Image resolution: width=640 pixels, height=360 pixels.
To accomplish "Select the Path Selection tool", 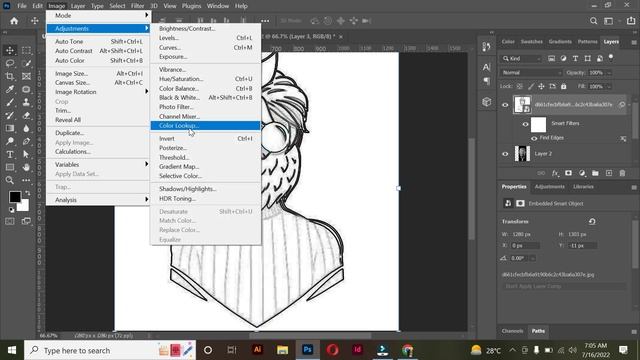I will click(x=26, y=155).
